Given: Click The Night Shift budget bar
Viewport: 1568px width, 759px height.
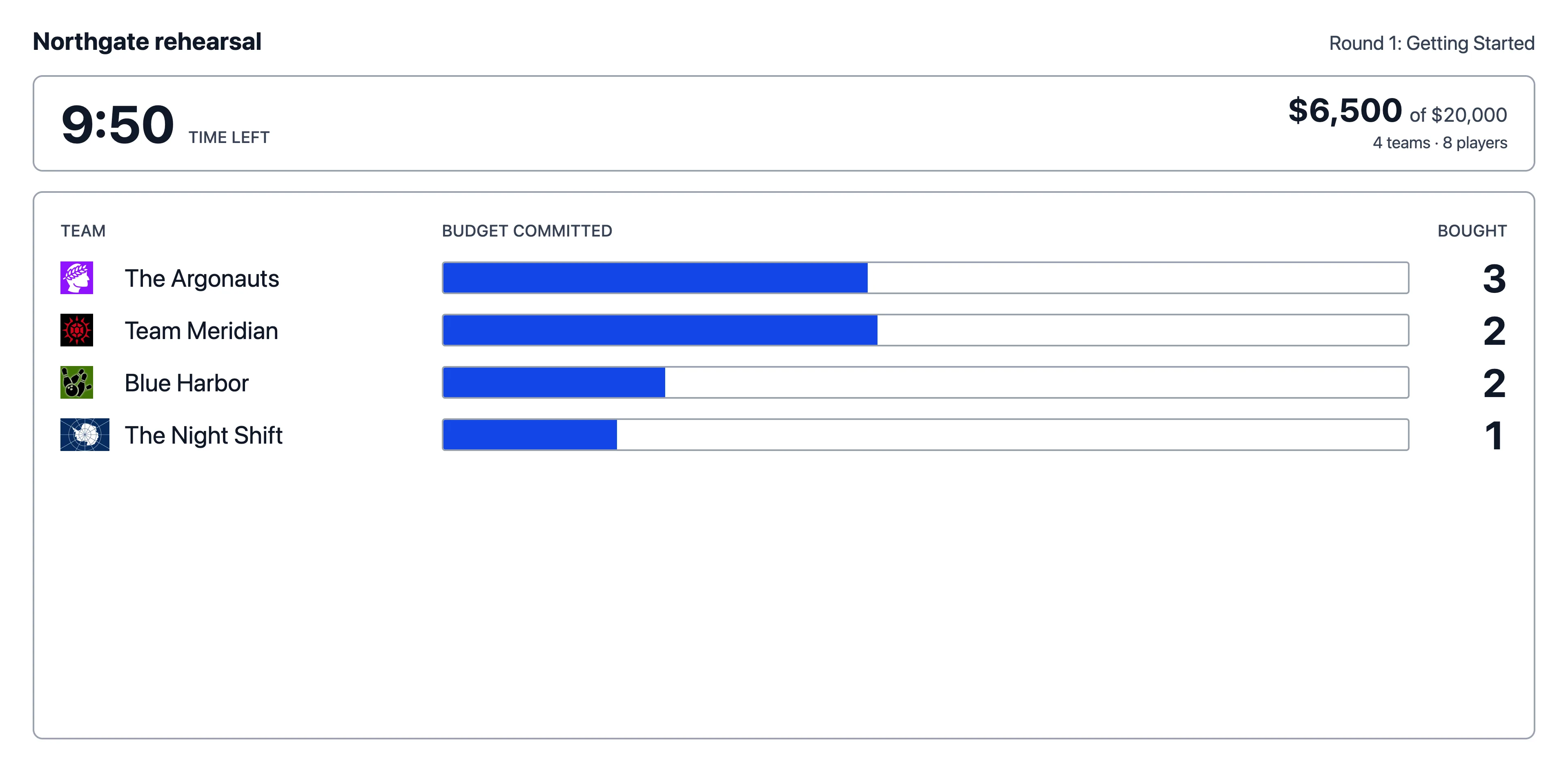Looking at the screenshot, I should pos(925,434).
